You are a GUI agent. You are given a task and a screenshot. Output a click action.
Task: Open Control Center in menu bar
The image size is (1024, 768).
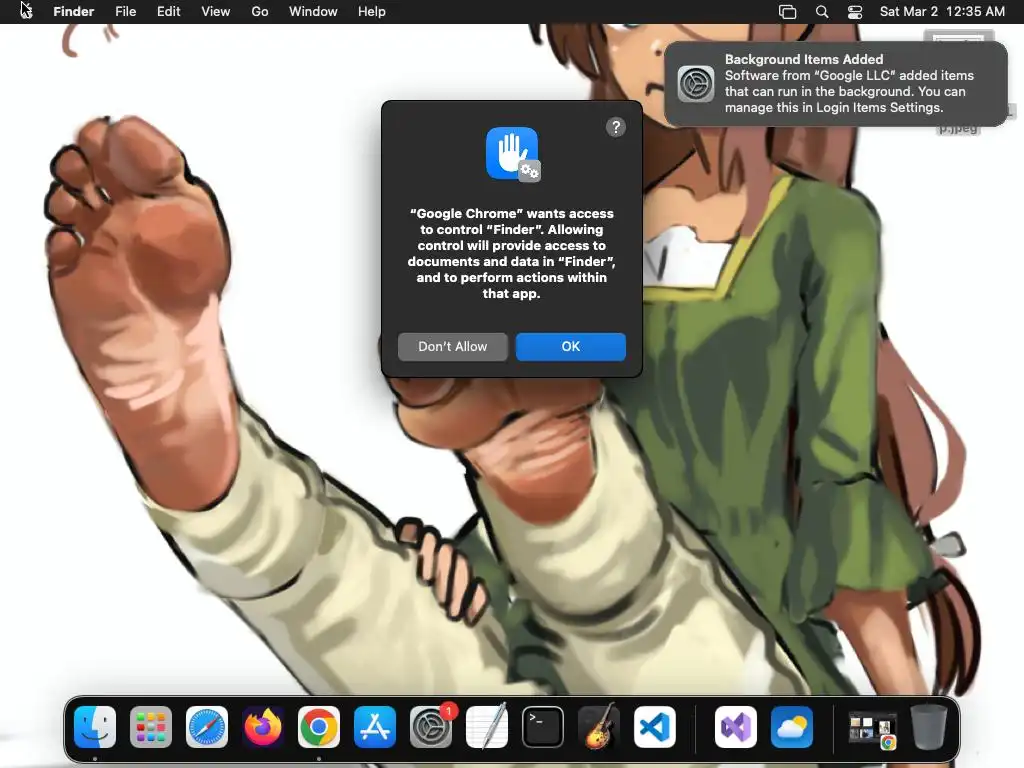[x=855, y=12]
